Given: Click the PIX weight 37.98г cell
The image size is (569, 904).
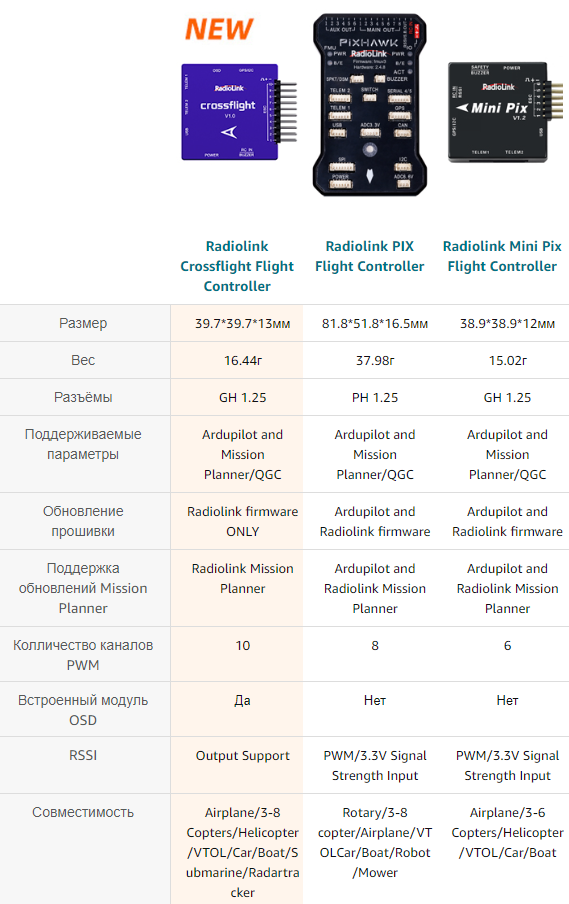Looking at the screenshot, I should point(375,360).
